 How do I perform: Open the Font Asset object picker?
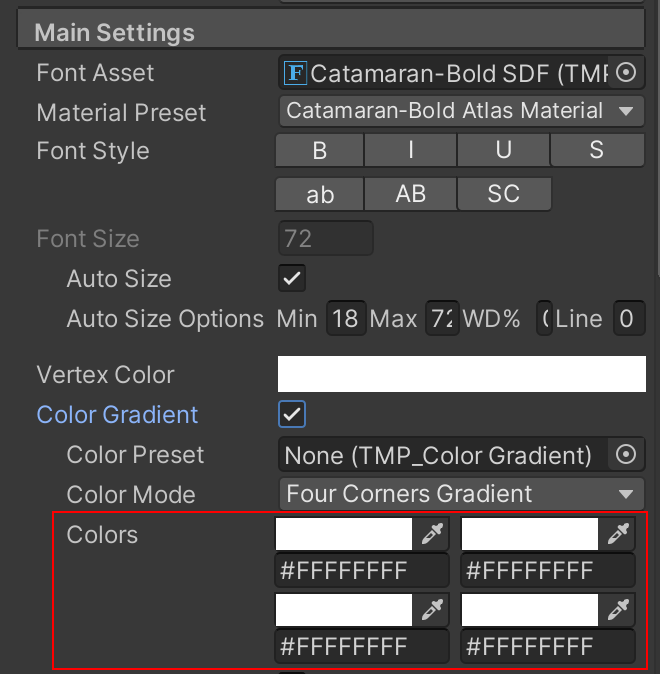click(x=627, y=72)
